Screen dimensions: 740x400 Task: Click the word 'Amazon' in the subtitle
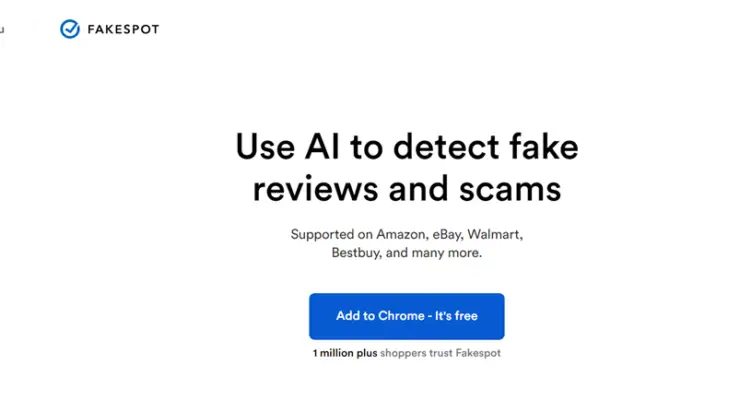pyautogui.click(x=402, y=234)
